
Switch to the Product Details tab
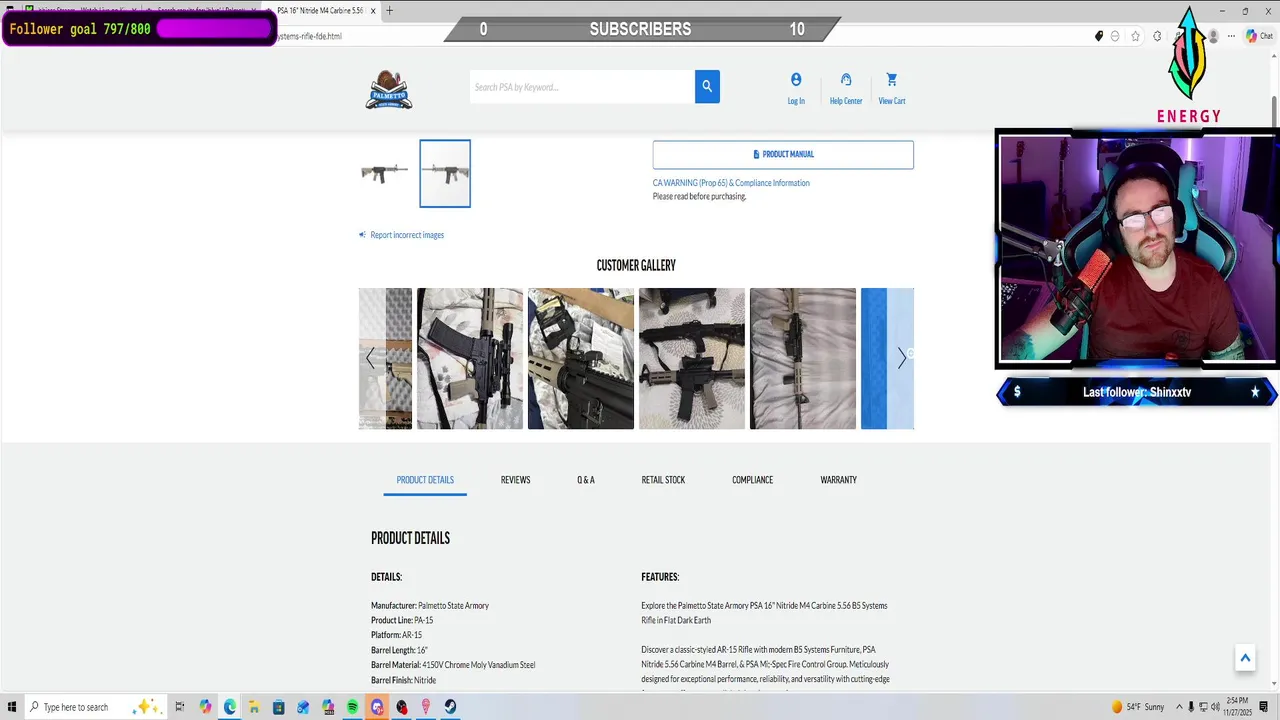(x=425, y=480)
